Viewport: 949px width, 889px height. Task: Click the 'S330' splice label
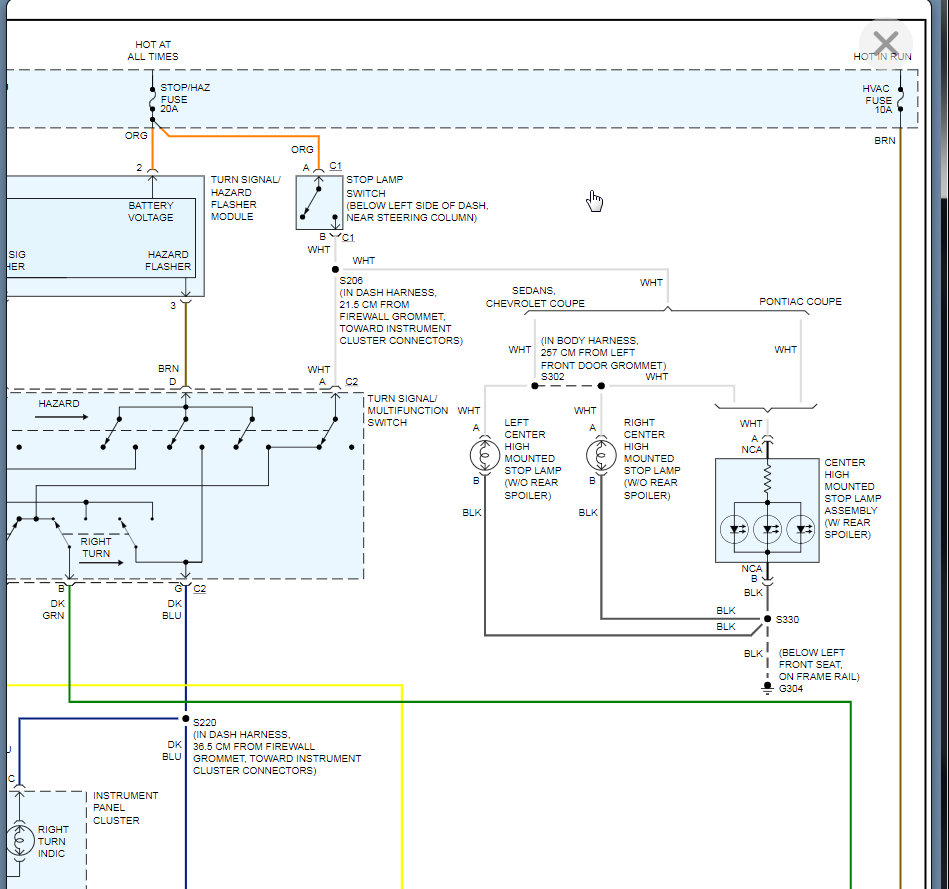(787, 619)
